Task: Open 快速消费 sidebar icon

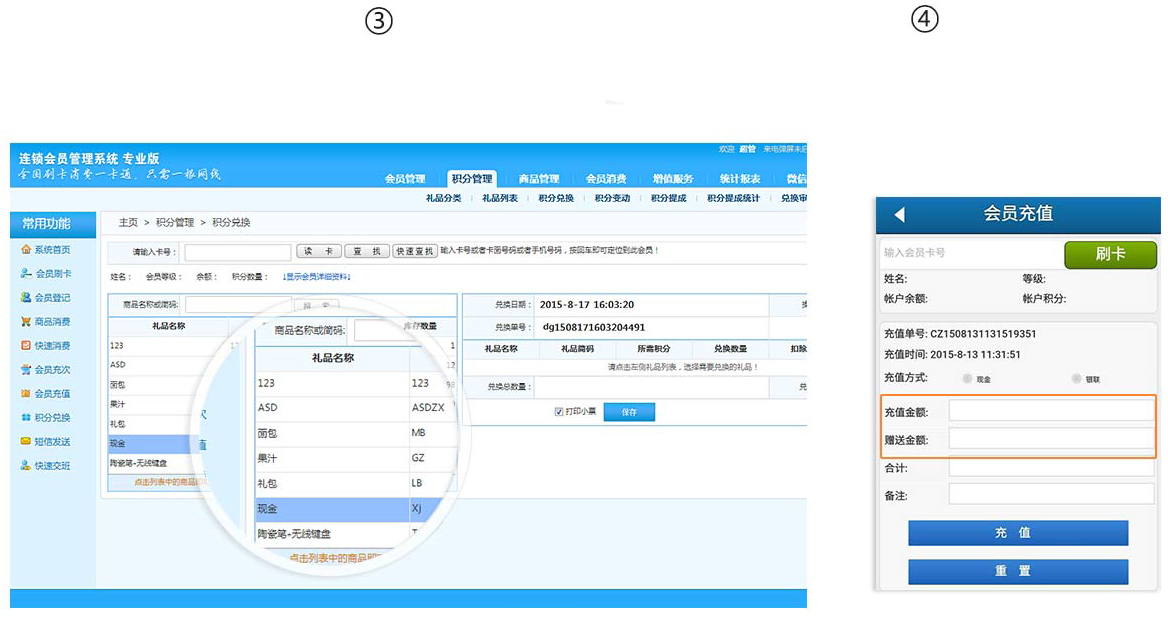Action: 26,345
